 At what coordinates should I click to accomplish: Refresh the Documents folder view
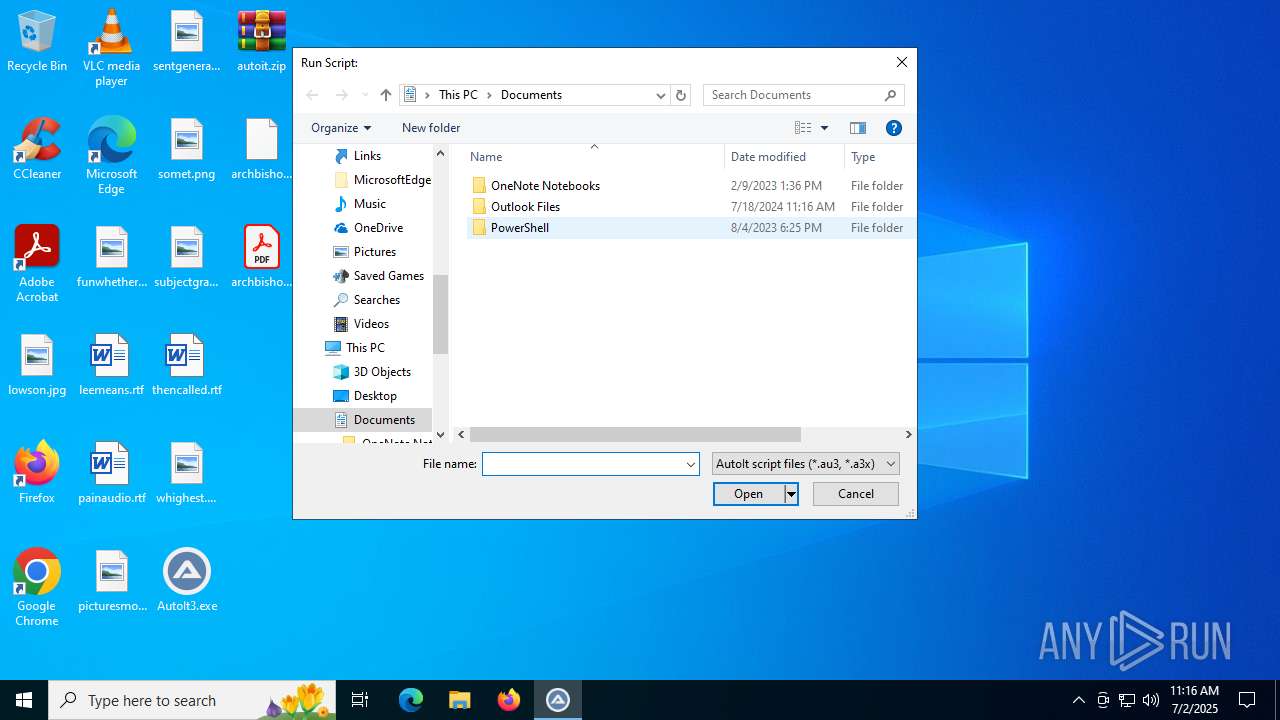pos(681,95)
